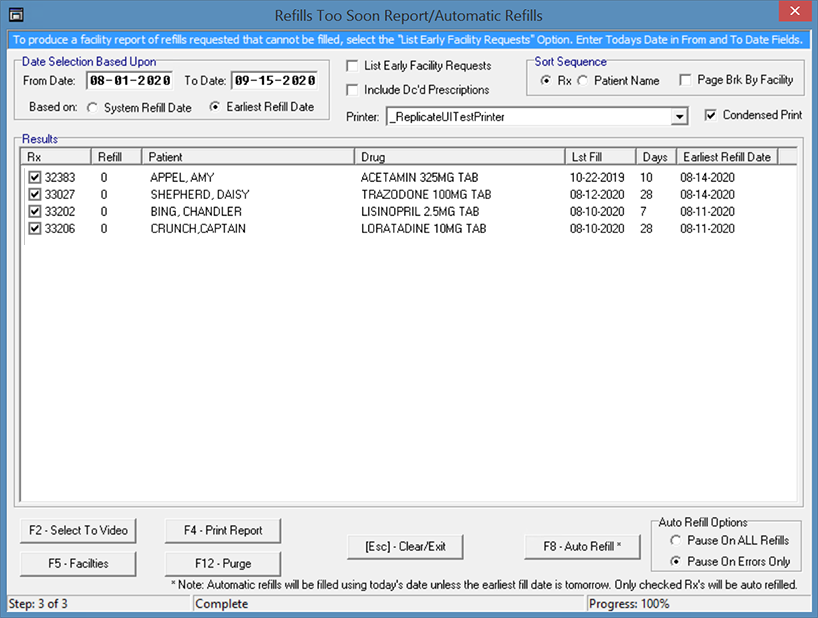This screenshot has width=818, height=618.
Task: Uncheck Rx 32383 row checkbox
Action: [36, 178]
